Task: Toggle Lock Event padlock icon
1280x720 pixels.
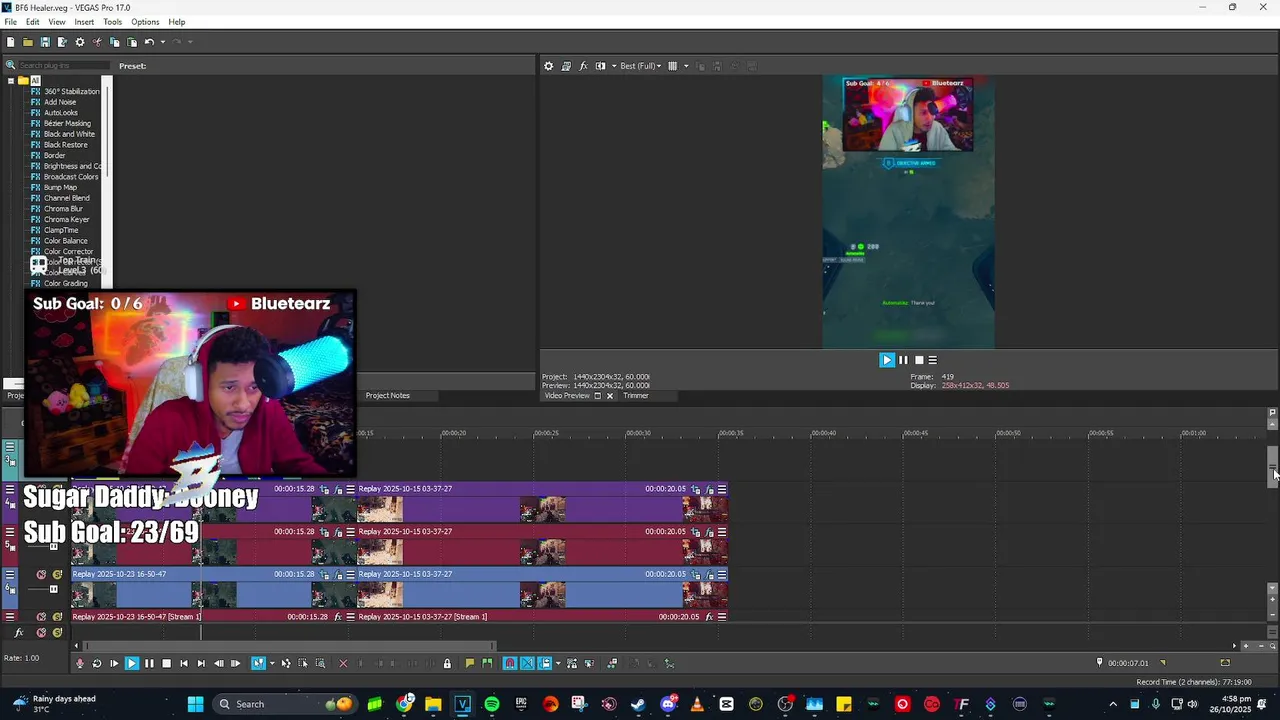Action: [447, 663]
